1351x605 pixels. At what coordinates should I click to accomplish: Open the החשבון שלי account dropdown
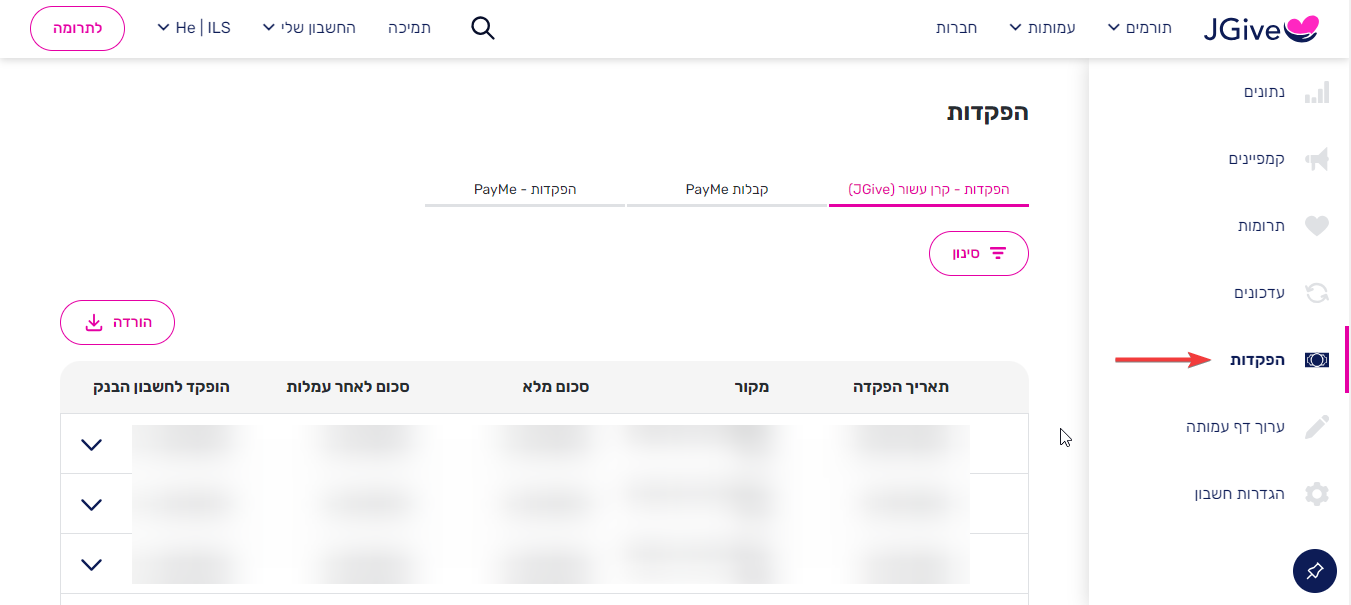coord(309,28)
